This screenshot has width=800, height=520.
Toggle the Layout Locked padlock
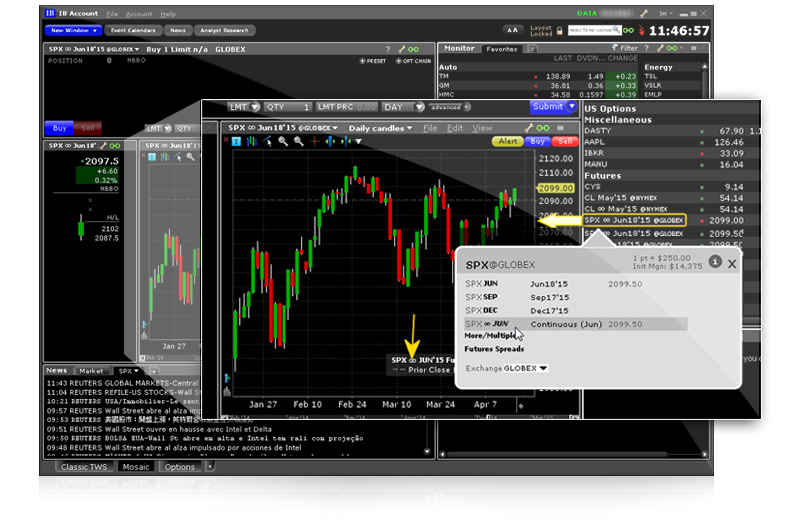(x=560, y=31)
